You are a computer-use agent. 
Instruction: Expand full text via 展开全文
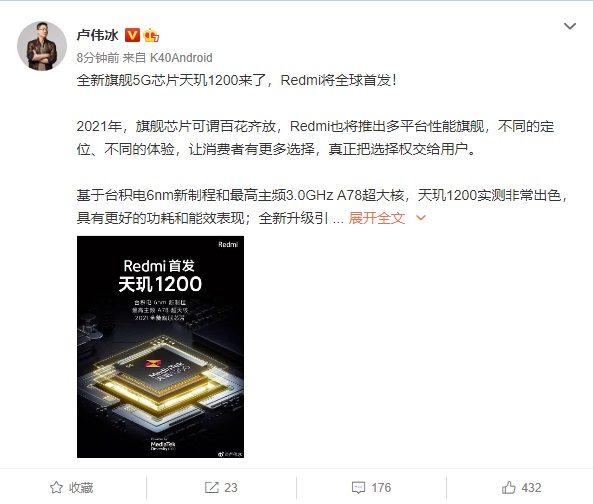(377, 218)
